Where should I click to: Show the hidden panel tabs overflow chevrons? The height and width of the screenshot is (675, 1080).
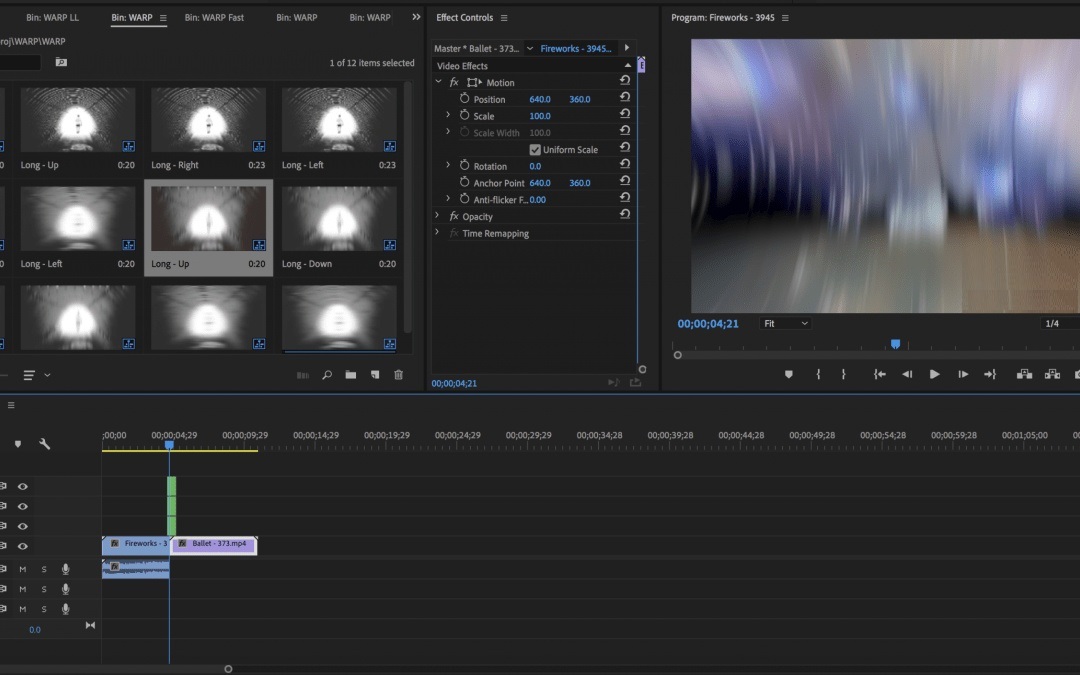coord(416,17)
